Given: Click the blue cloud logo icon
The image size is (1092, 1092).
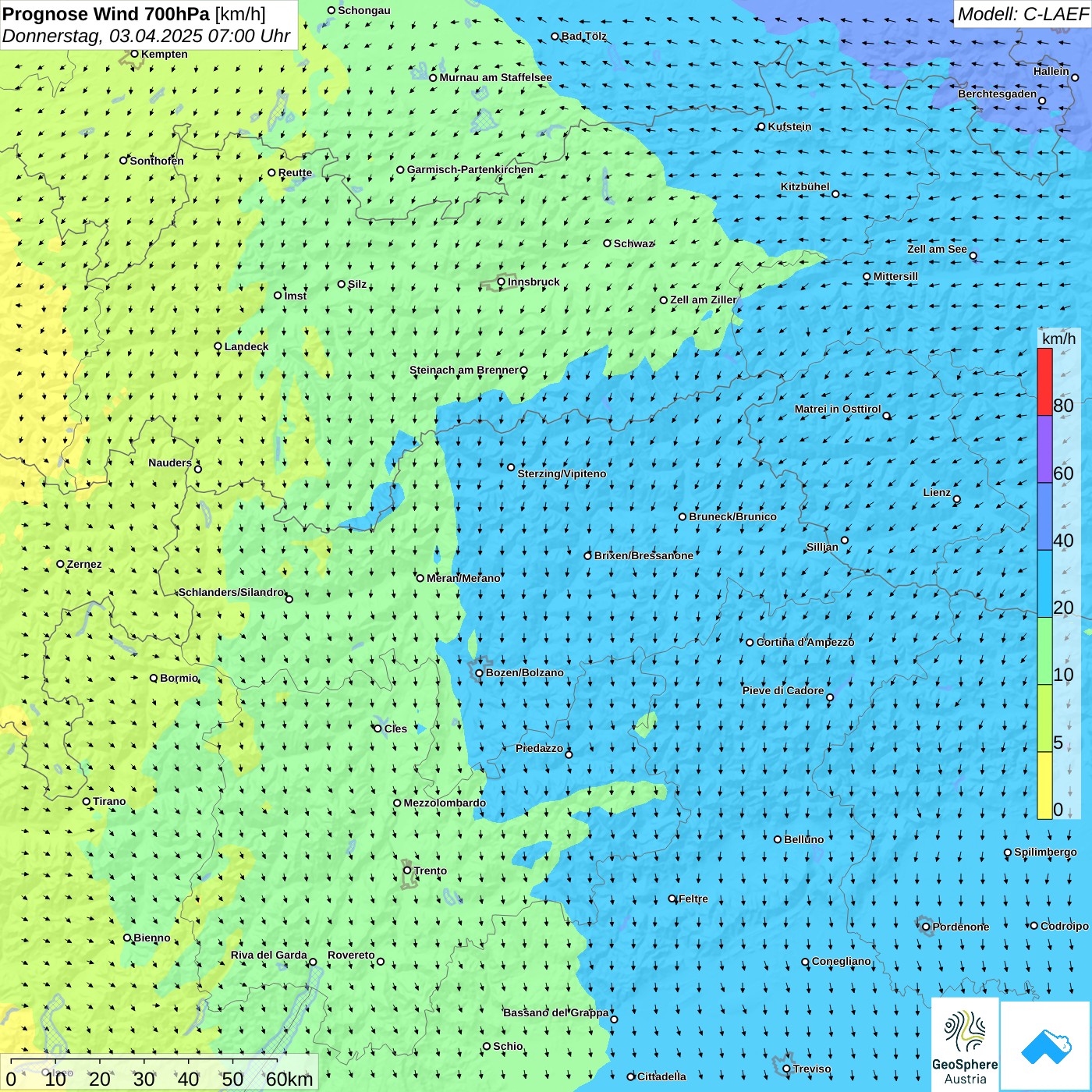Looking at the screenshot, I should click(1046, 1047).
